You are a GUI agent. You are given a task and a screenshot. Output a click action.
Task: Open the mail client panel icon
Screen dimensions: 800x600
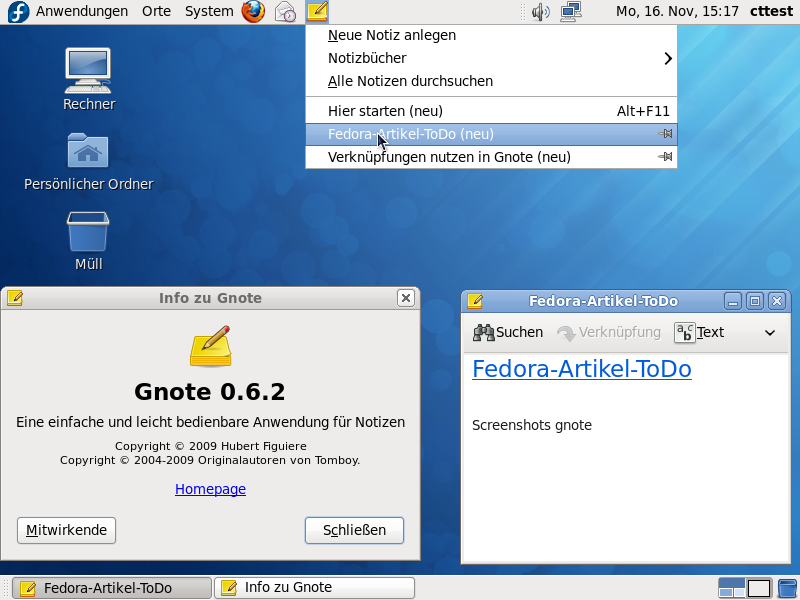(x=286, y=12)
